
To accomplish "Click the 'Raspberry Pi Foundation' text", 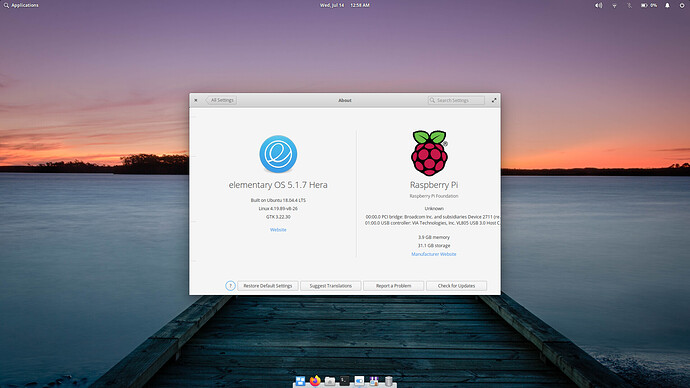I will (434, 196).
